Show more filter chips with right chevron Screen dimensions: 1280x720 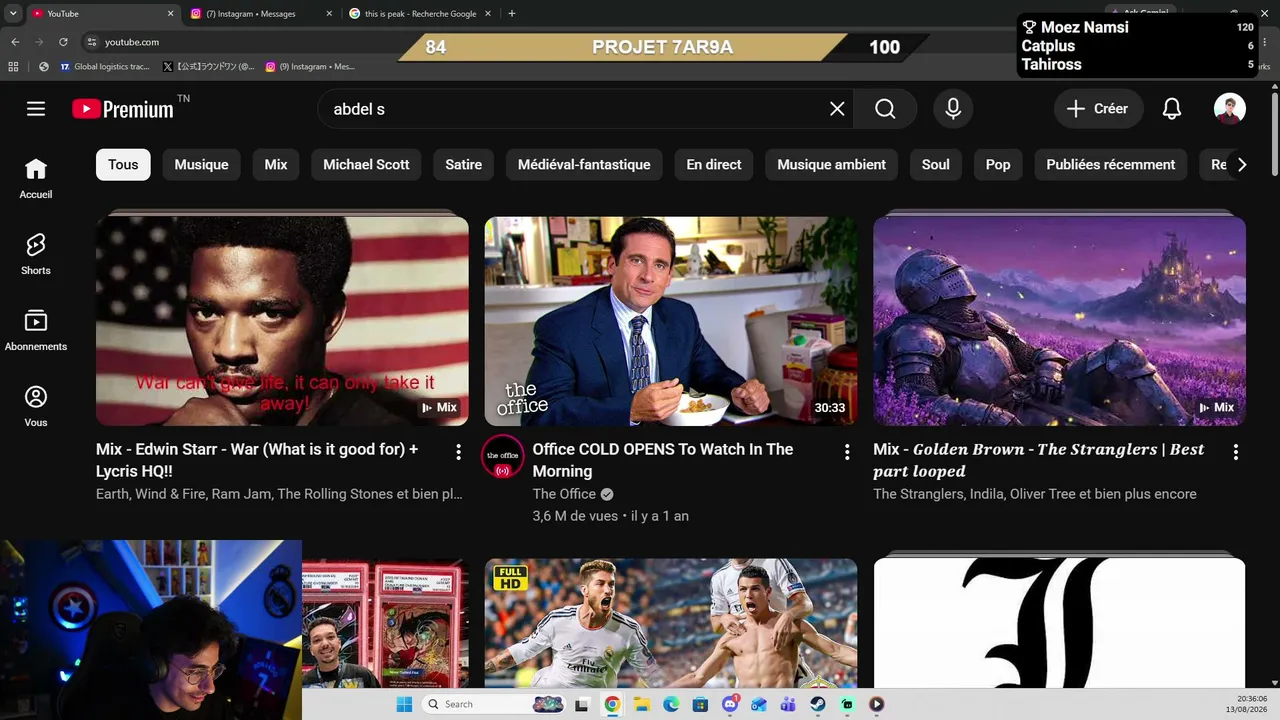pyautogui.click(x=1241, y=165)
